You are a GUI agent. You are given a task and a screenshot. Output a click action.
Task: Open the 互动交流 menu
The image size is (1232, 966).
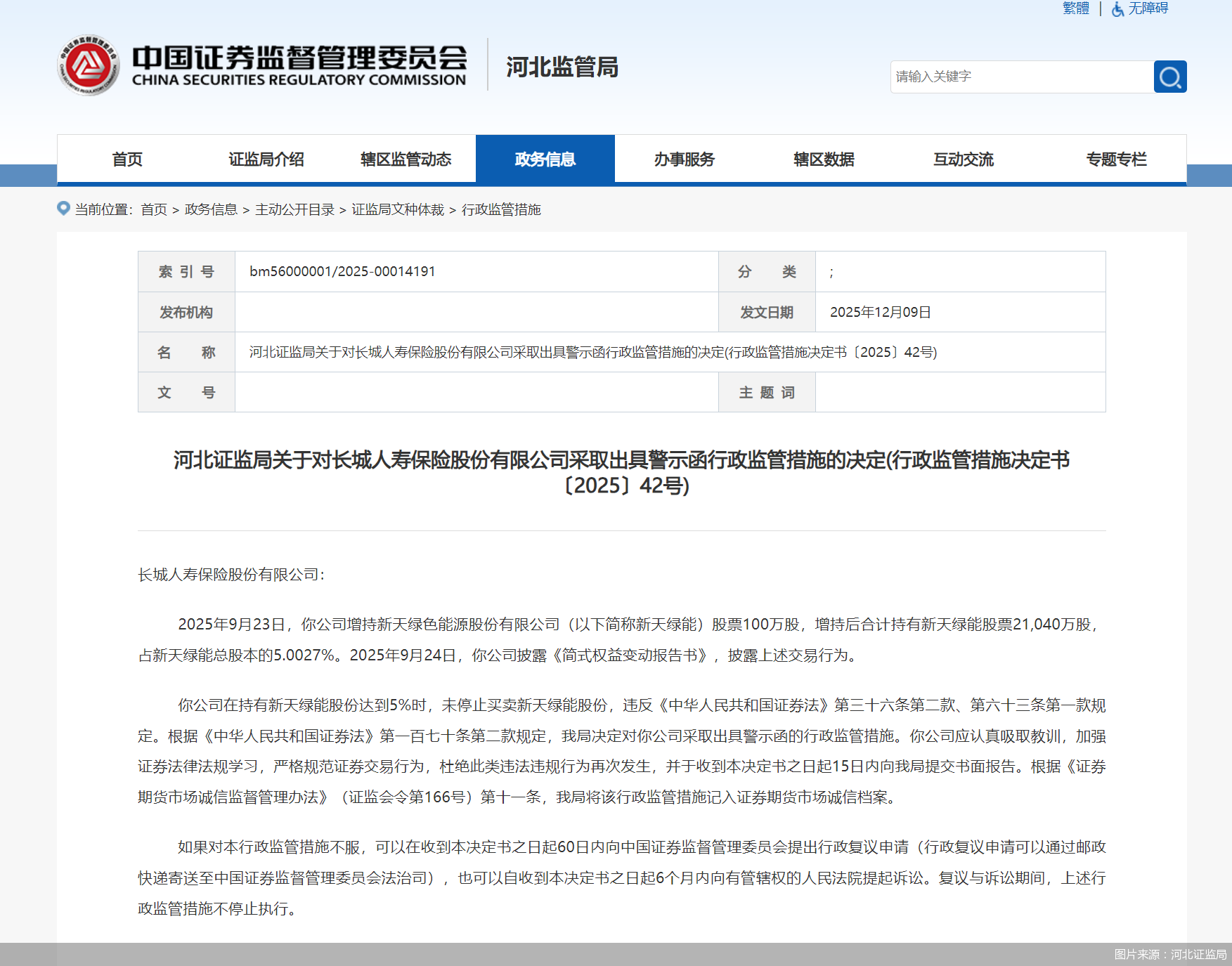tap(963, 159)
